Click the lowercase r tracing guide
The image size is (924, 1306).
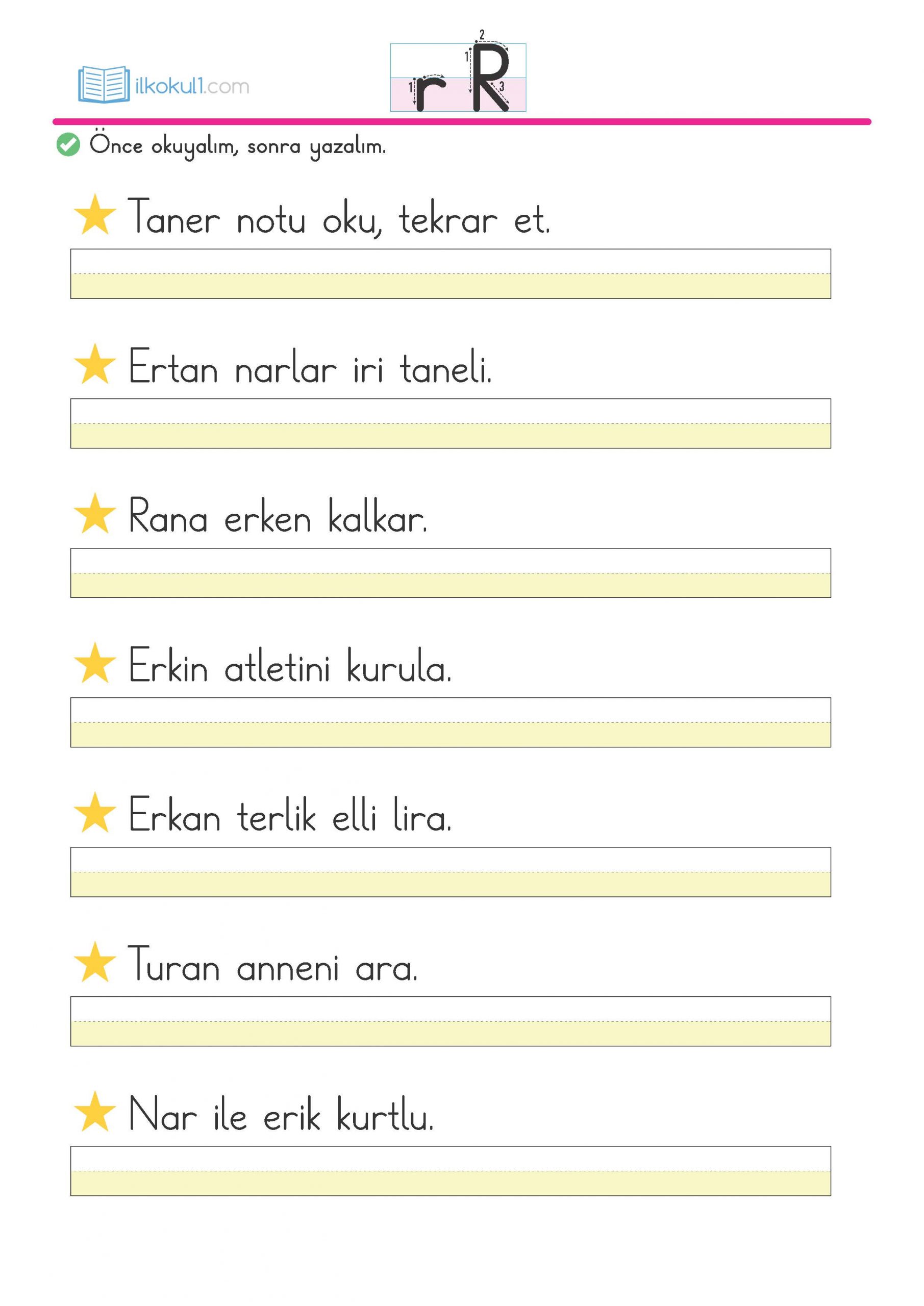[429, 93]
